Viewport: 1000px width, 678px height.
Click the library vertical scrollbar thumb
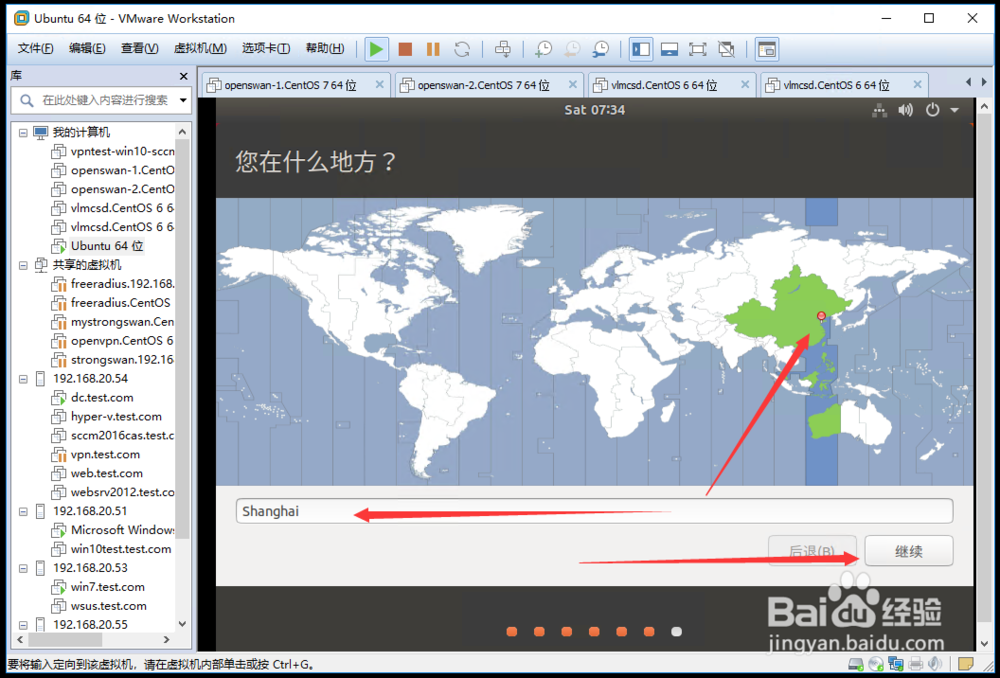tap(182, 339)
